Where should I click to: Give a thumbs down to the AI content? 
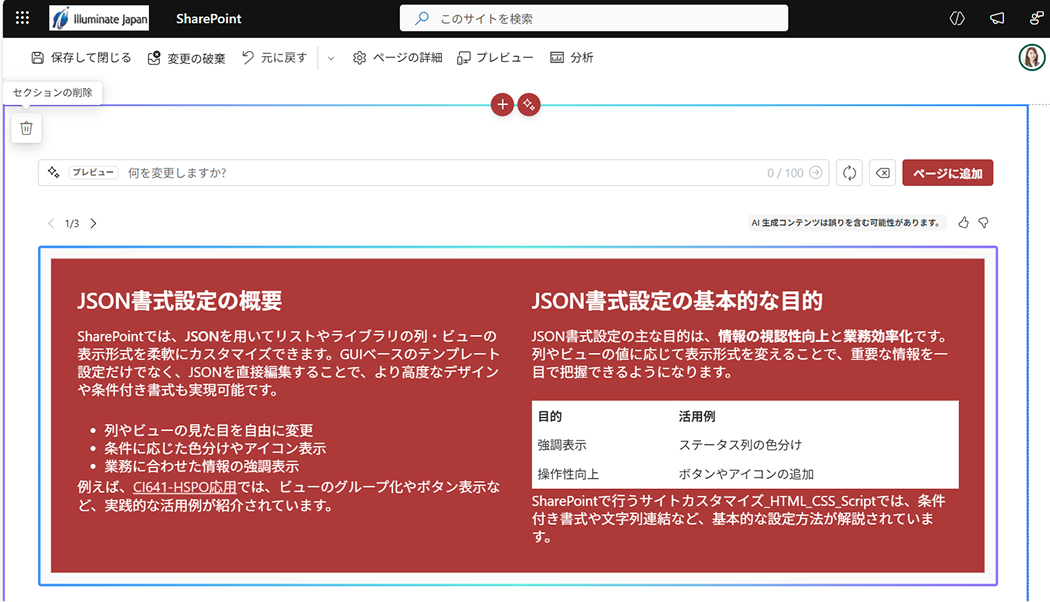983,223
